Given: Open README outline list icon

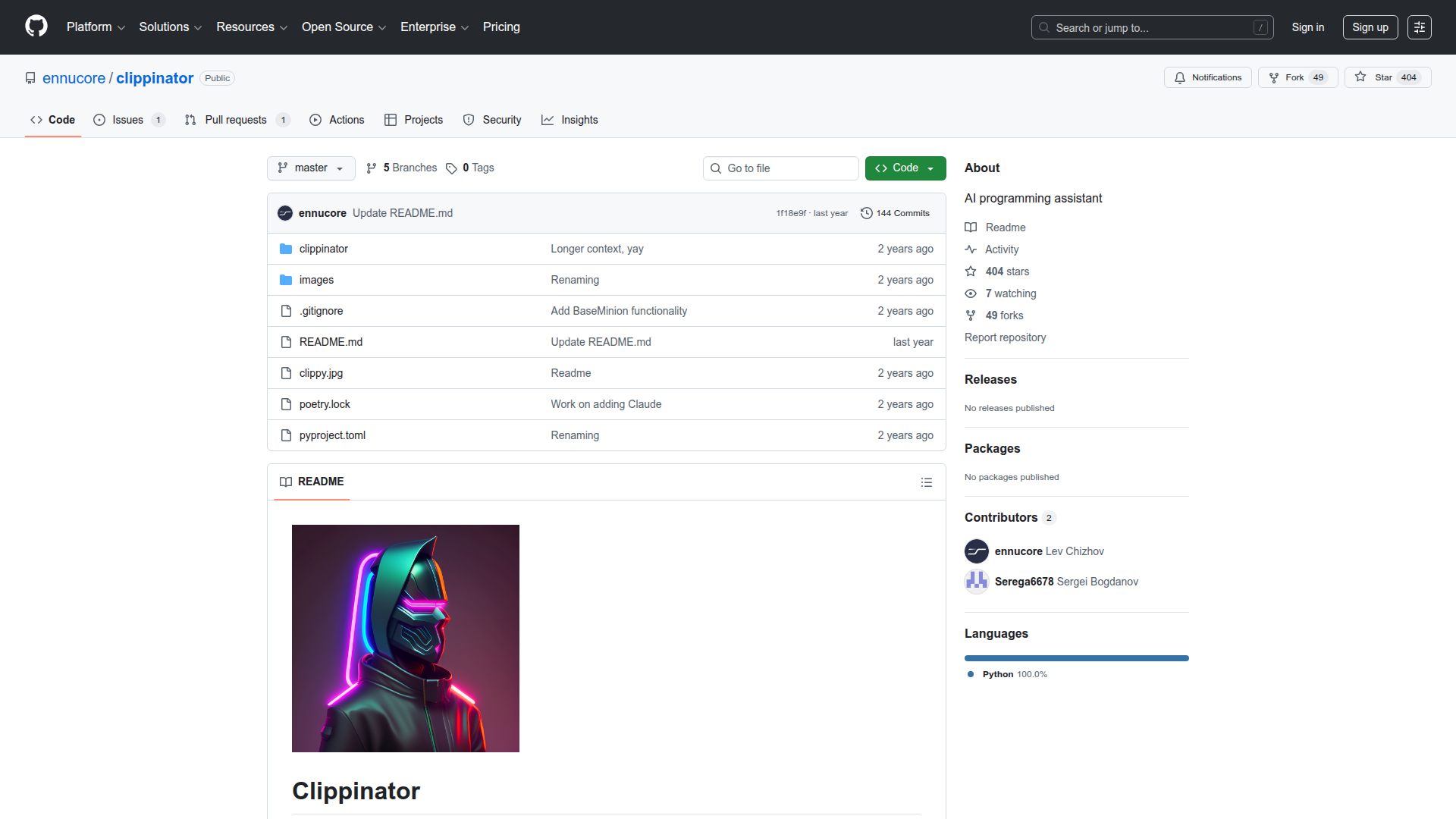Looking at the screenshot, I should tap(926, 482).
